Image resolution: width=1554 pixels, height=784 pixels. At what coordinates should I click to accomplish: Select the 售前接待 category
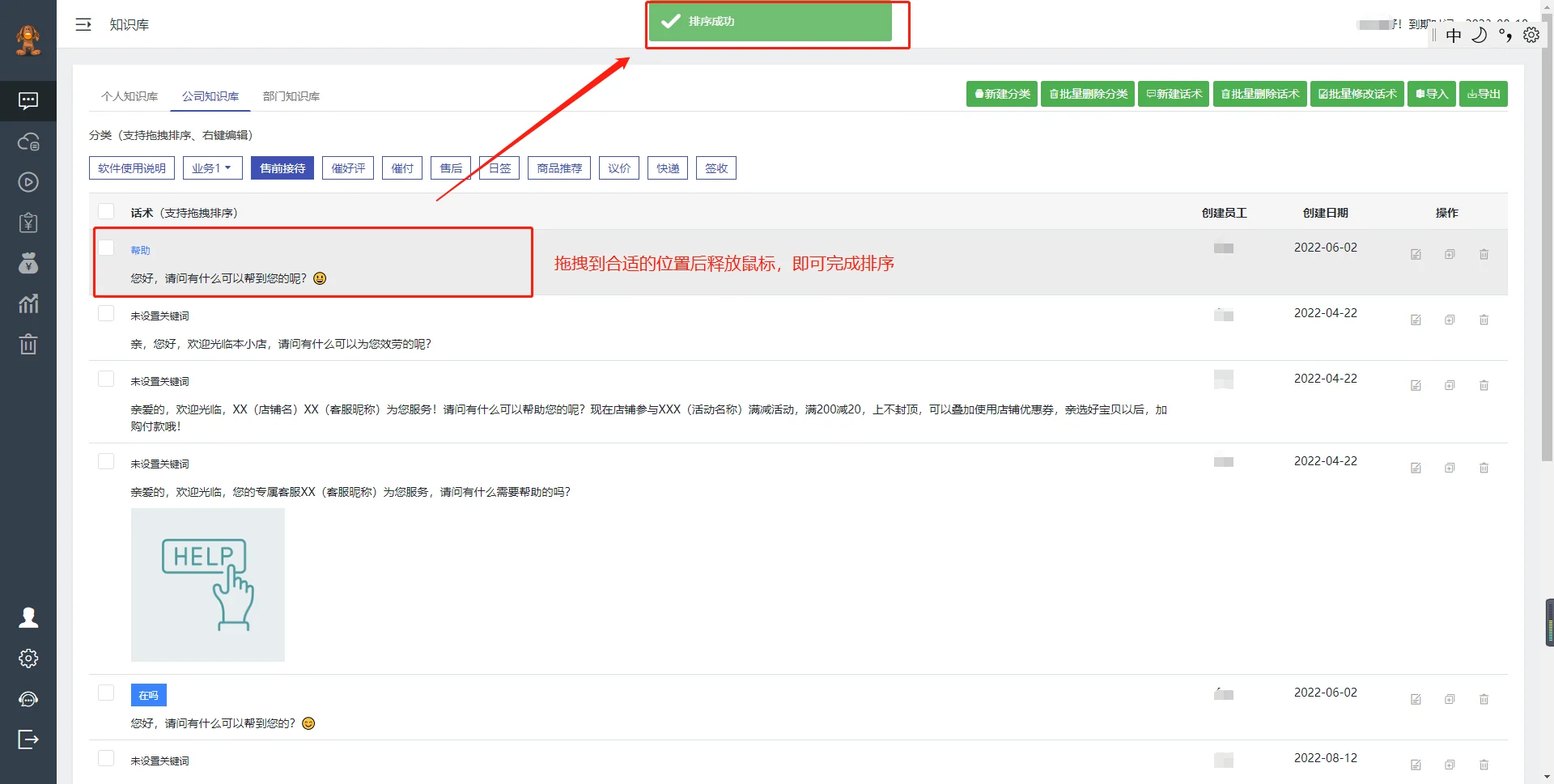click(x=282, y=168)
